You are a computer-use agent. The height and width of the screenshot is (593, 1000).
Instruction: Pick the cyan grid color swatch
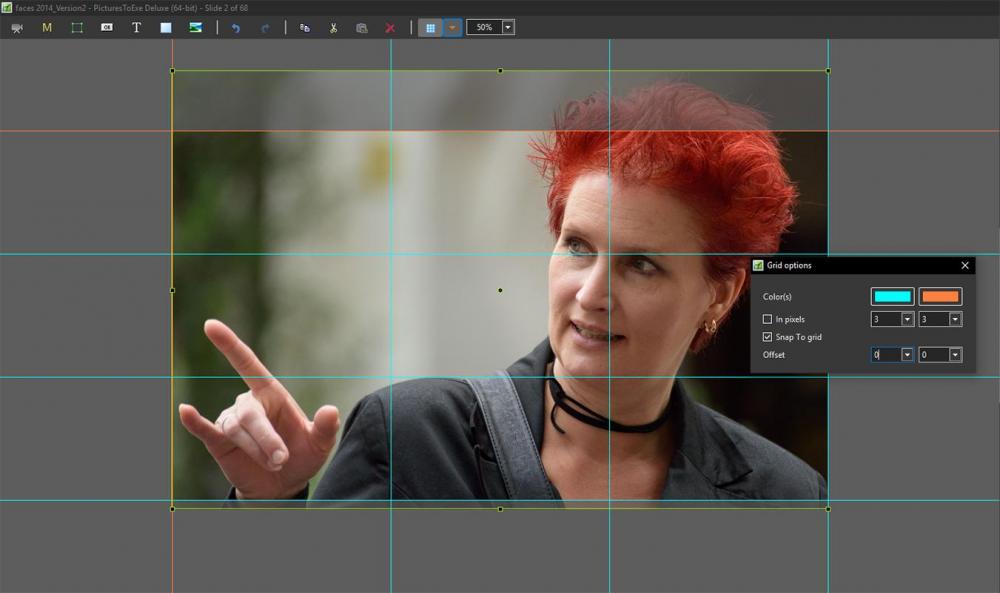892,297
